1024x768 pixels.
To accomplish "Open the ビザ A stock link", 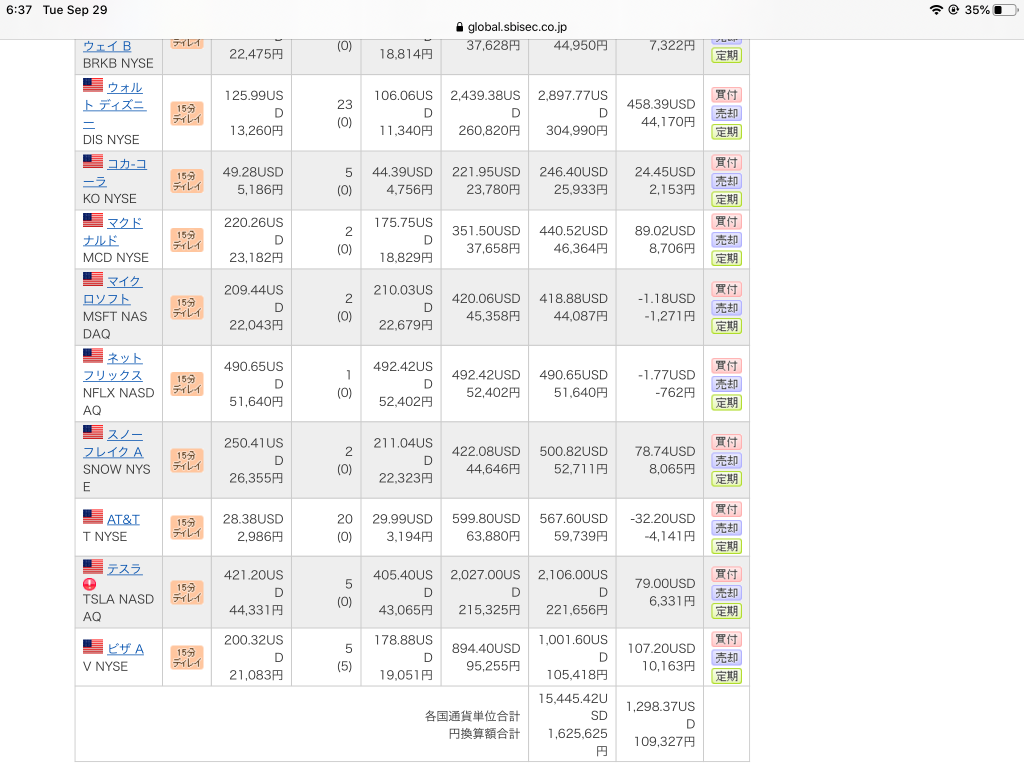I will click(125, 648).
